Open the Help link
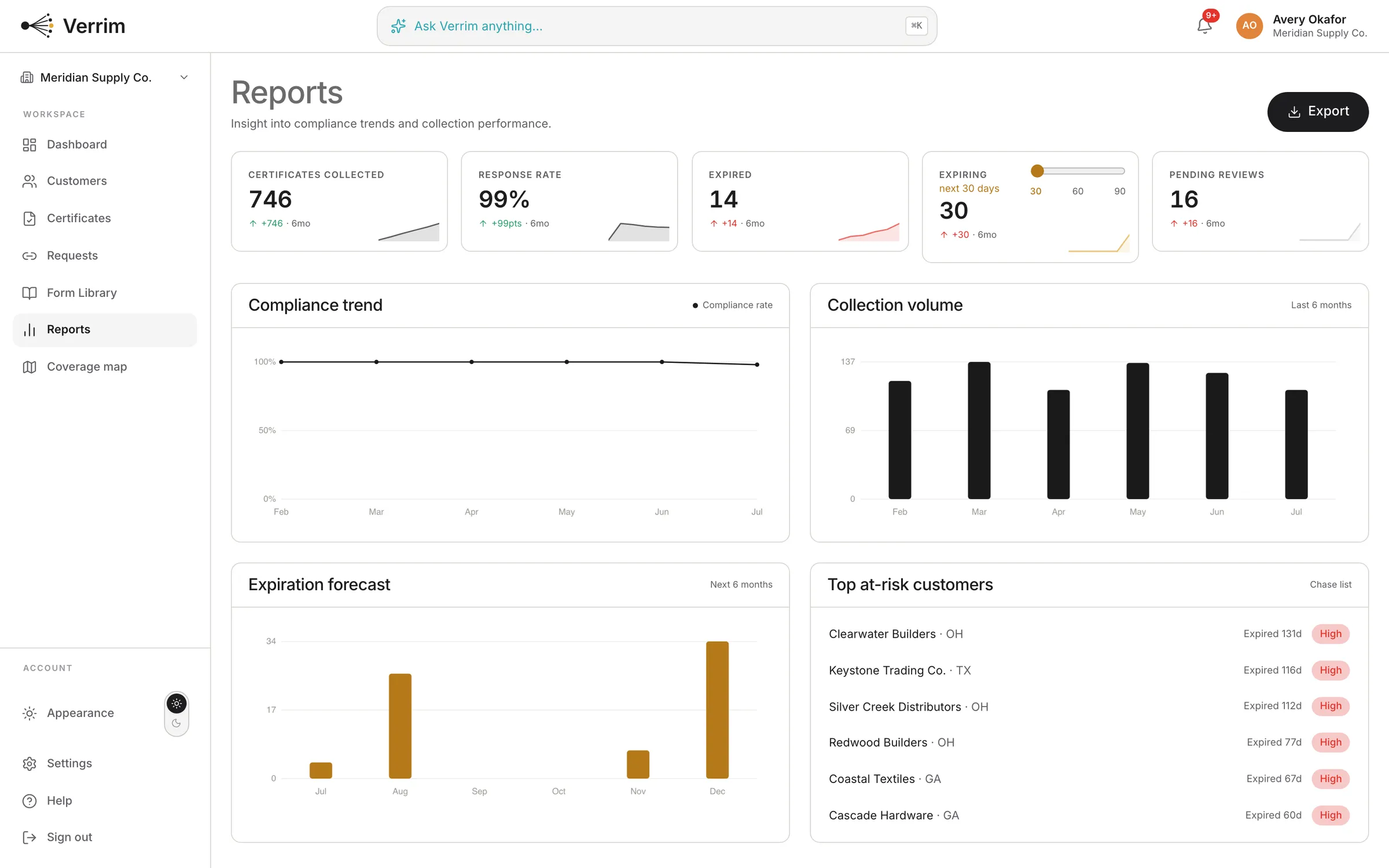This screenshot has width=1389, height=868. 105,801
